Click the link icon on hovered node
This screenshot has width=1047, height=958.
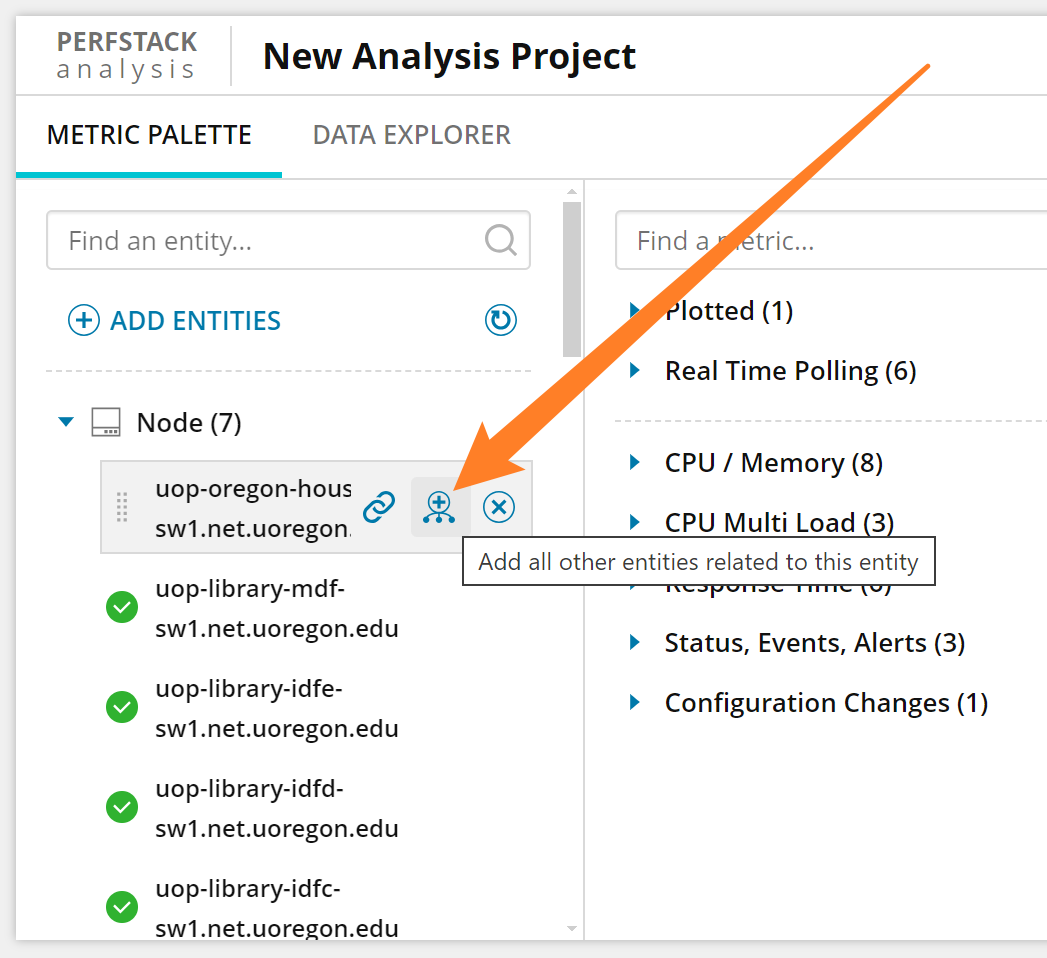[379, 507]
